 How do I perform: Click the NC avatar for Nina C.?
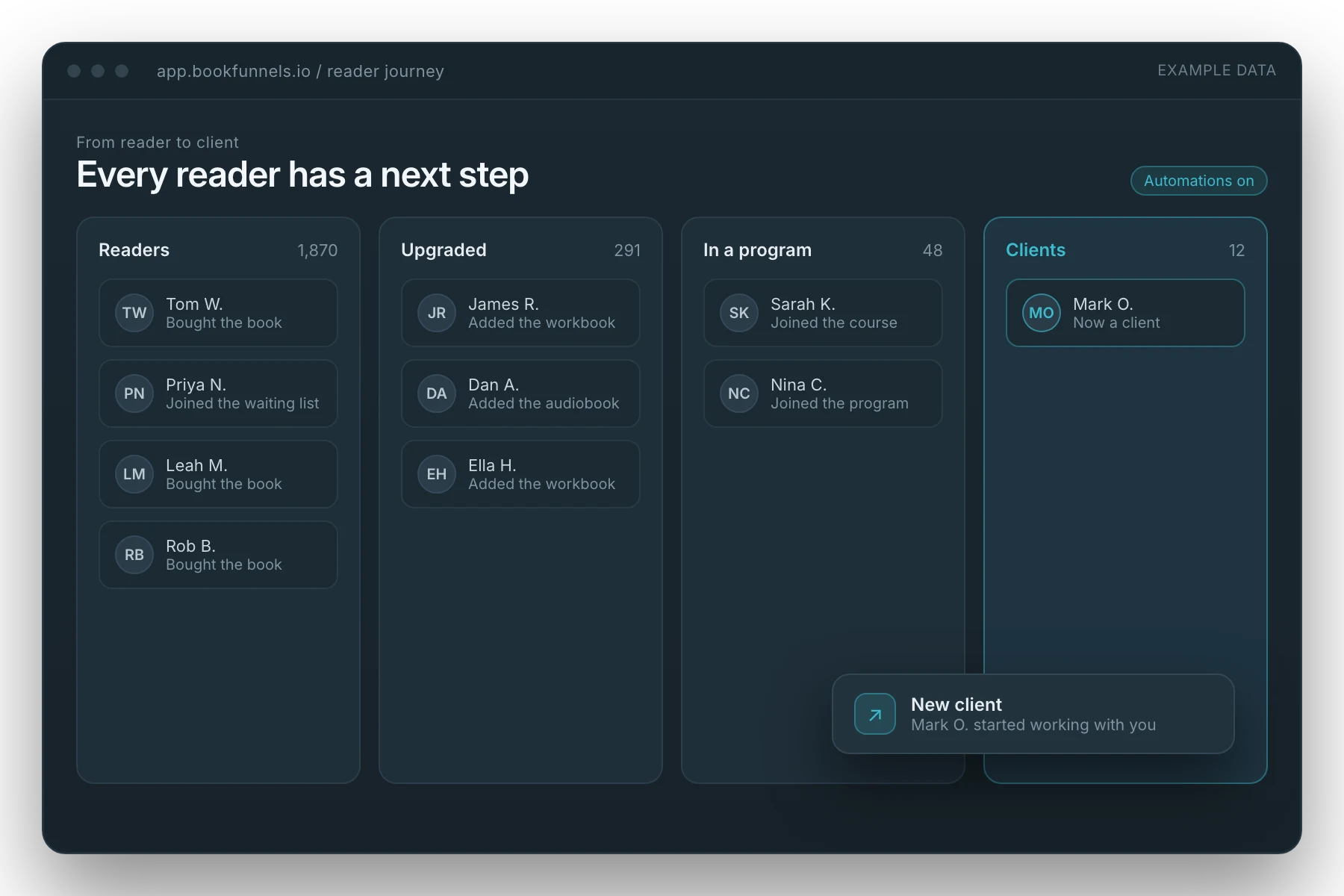(739, 393)
